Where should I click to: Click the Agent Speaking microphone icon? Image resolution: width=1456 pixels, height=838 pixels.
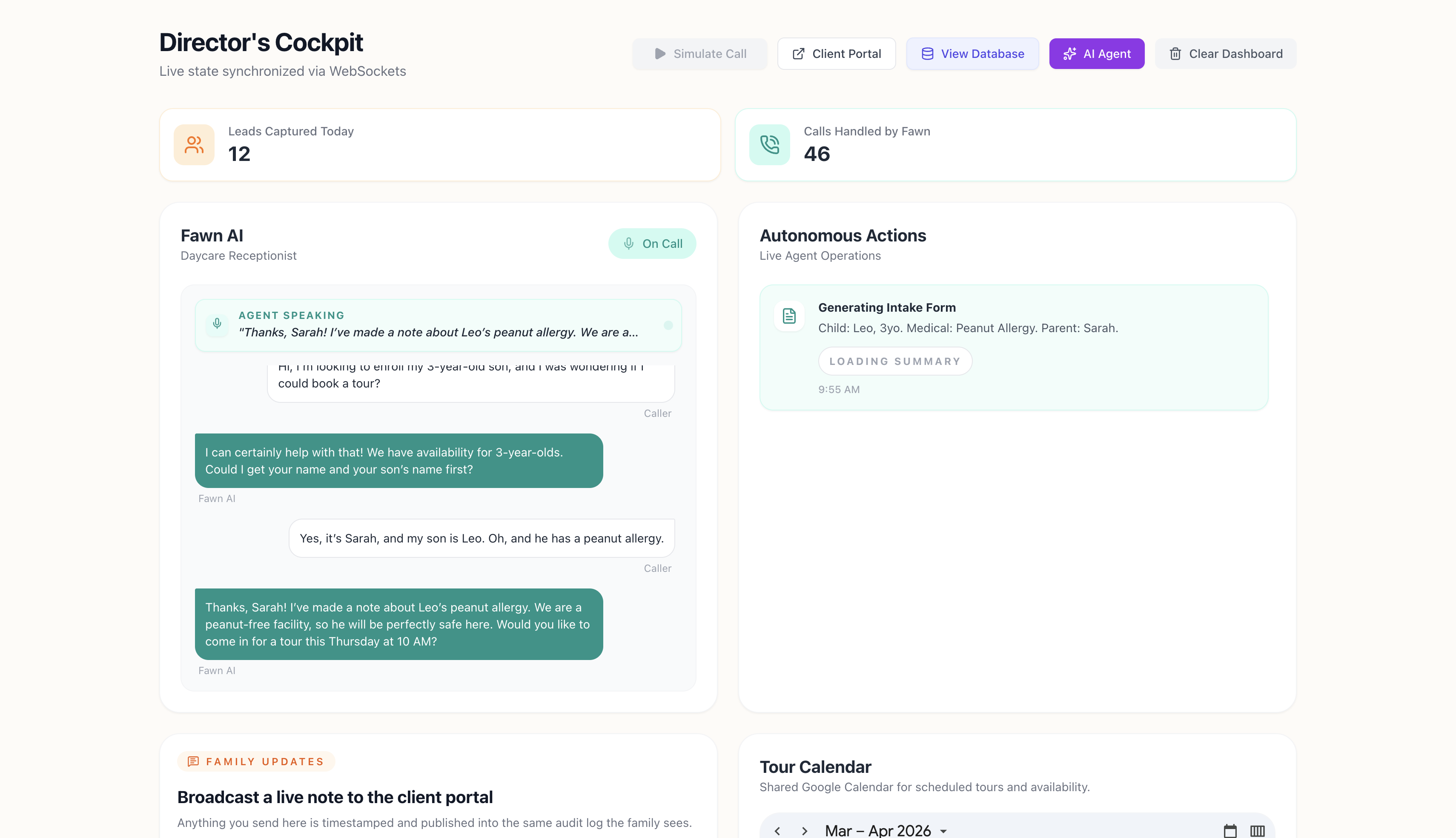click(x=217, y=324)
